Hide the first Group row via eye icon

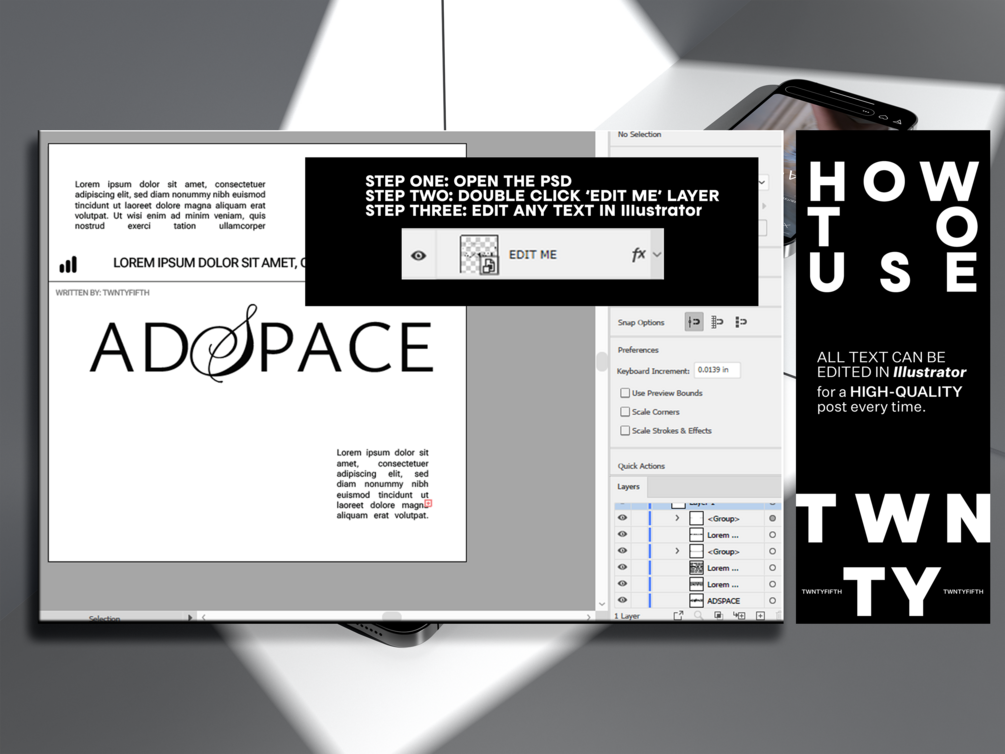click(622, 517)
